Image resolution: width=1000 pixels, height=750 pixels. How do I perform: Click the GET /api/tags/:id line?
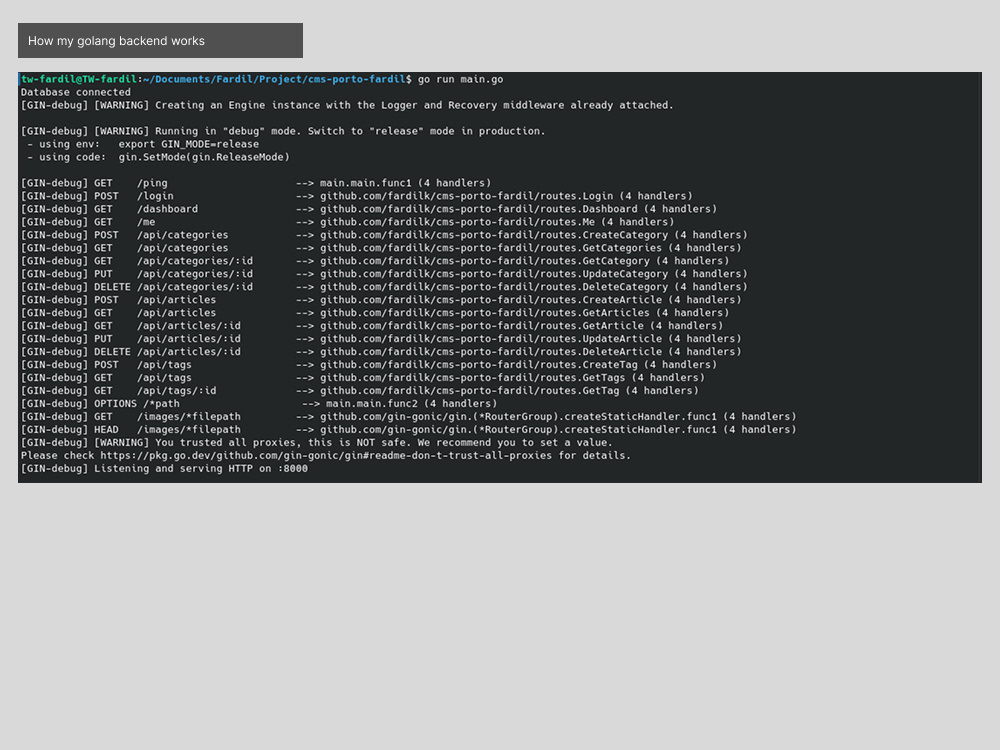(360, 390)
